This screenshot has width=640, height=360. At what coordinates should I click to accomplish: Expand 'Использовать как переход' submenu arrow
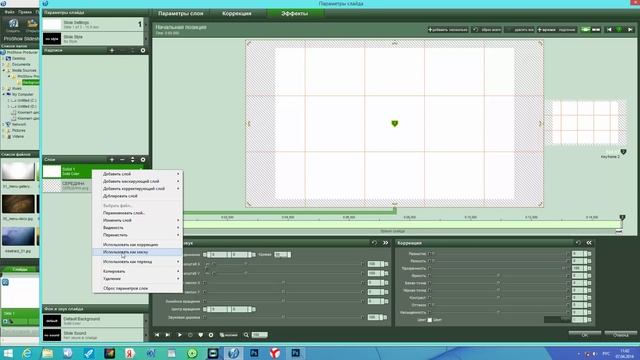pyautogui.click(x=178, y=262)
